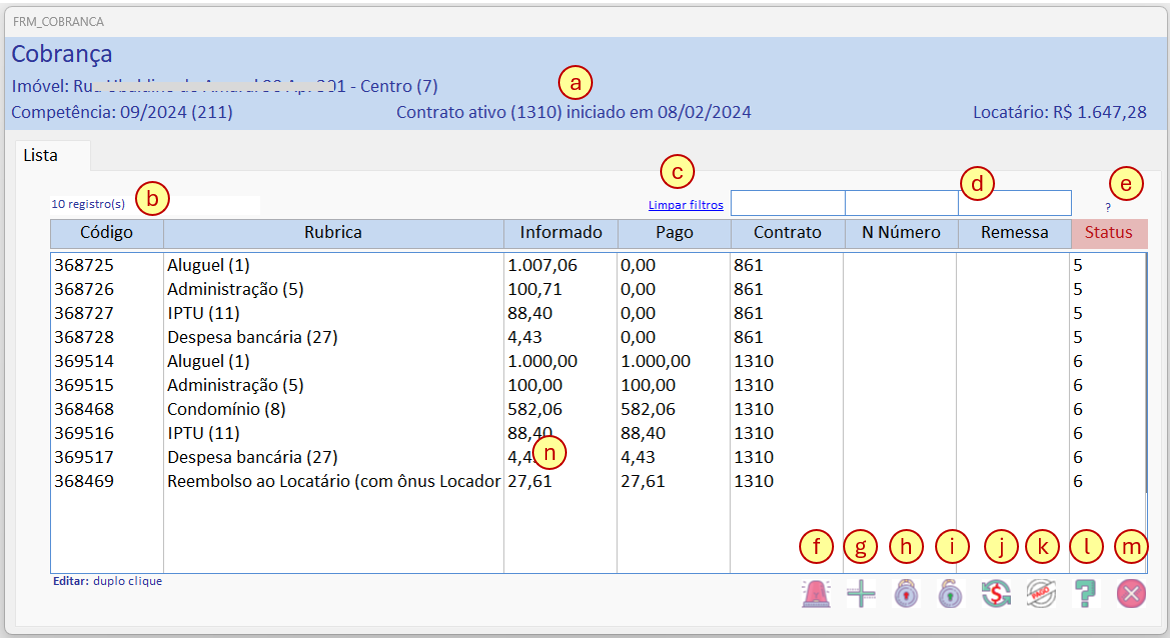Click the open padlock with green keyhole
The width and height of the screenshot is (1170, 638).
[x=950, y=594]
